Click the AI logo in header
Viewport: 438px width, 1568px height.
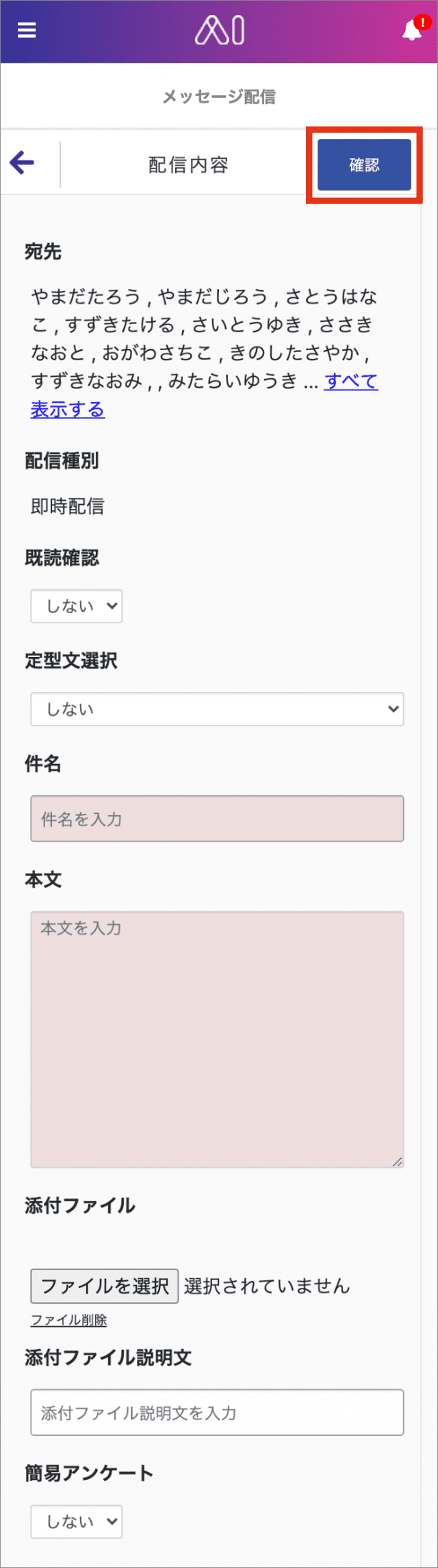pyautogui.click(x=220, y=31)
